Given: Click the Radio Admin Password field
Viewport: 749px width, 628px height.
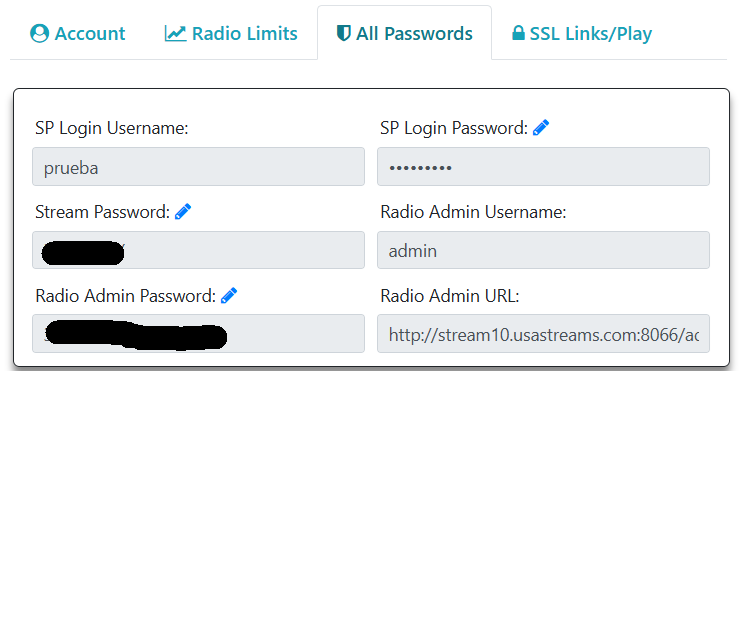Looking at the screenshot, I should 198,333.
